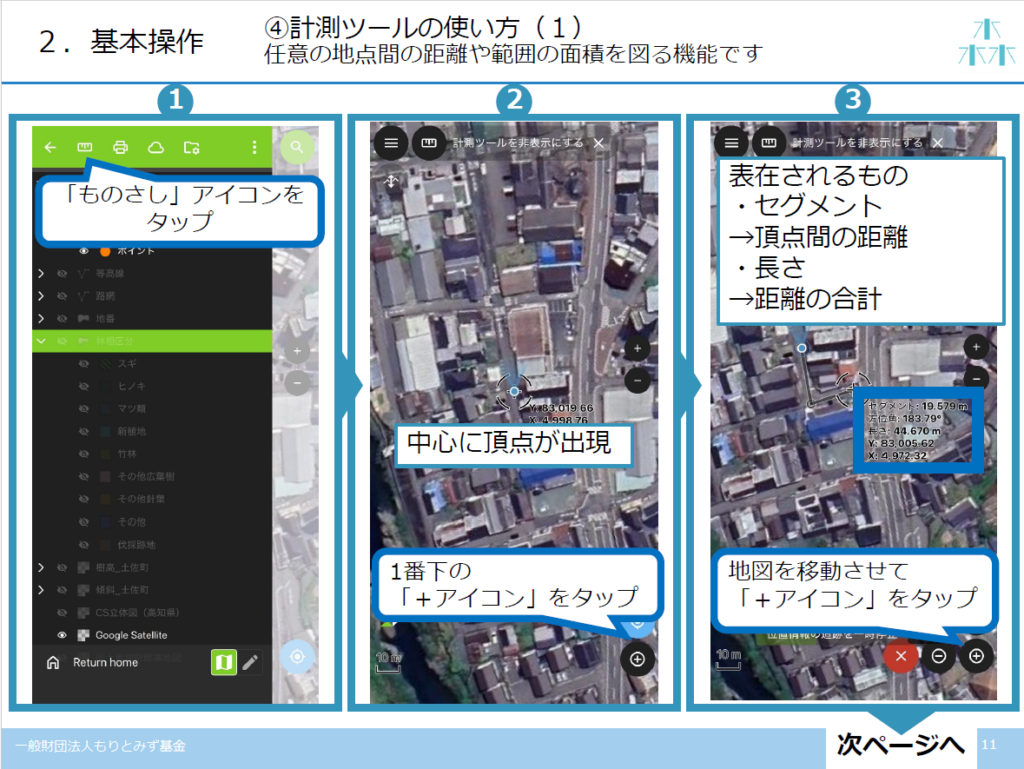Tap the remove vertex minus icon in third panel
The width and height of the screenshot is (1024, 769).
point(938,656)
